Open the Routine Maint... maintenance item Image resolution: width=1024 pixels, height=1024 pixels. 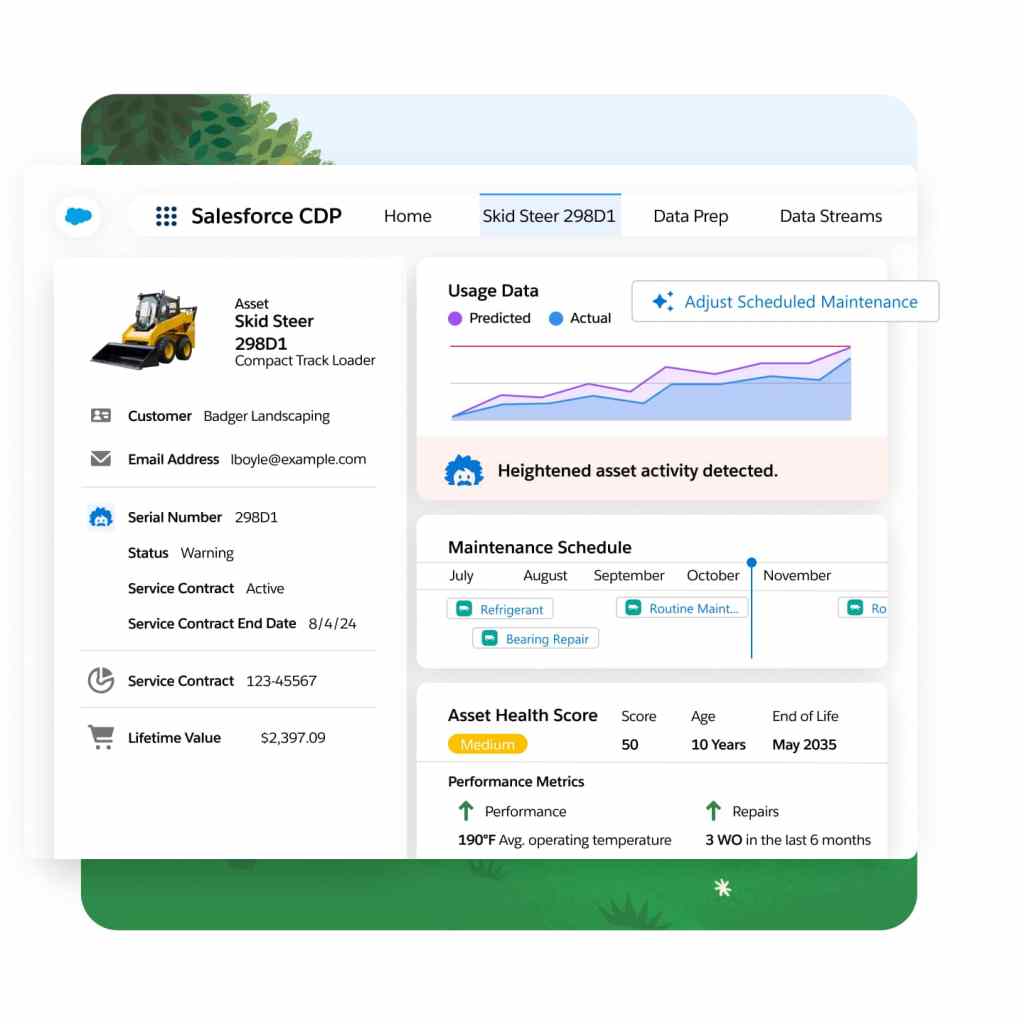pyautogui.click(x=682, y=608)
